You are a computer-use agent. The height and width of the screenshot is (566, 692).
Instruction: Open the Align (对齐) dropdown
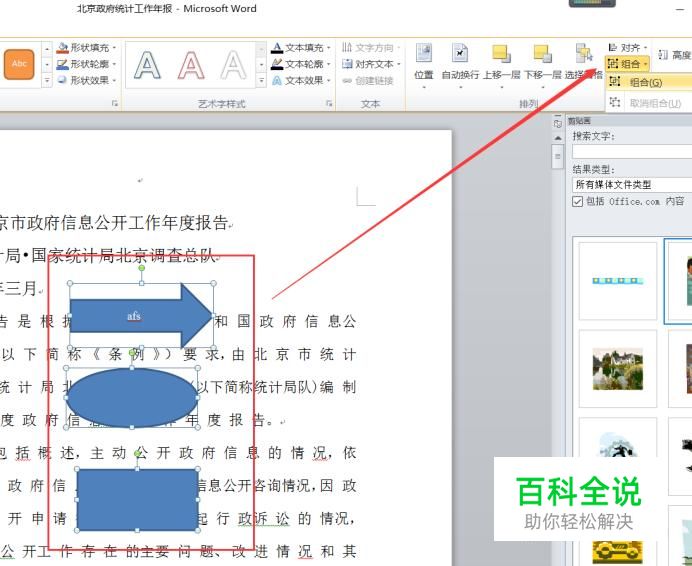[x=627, y=47]
